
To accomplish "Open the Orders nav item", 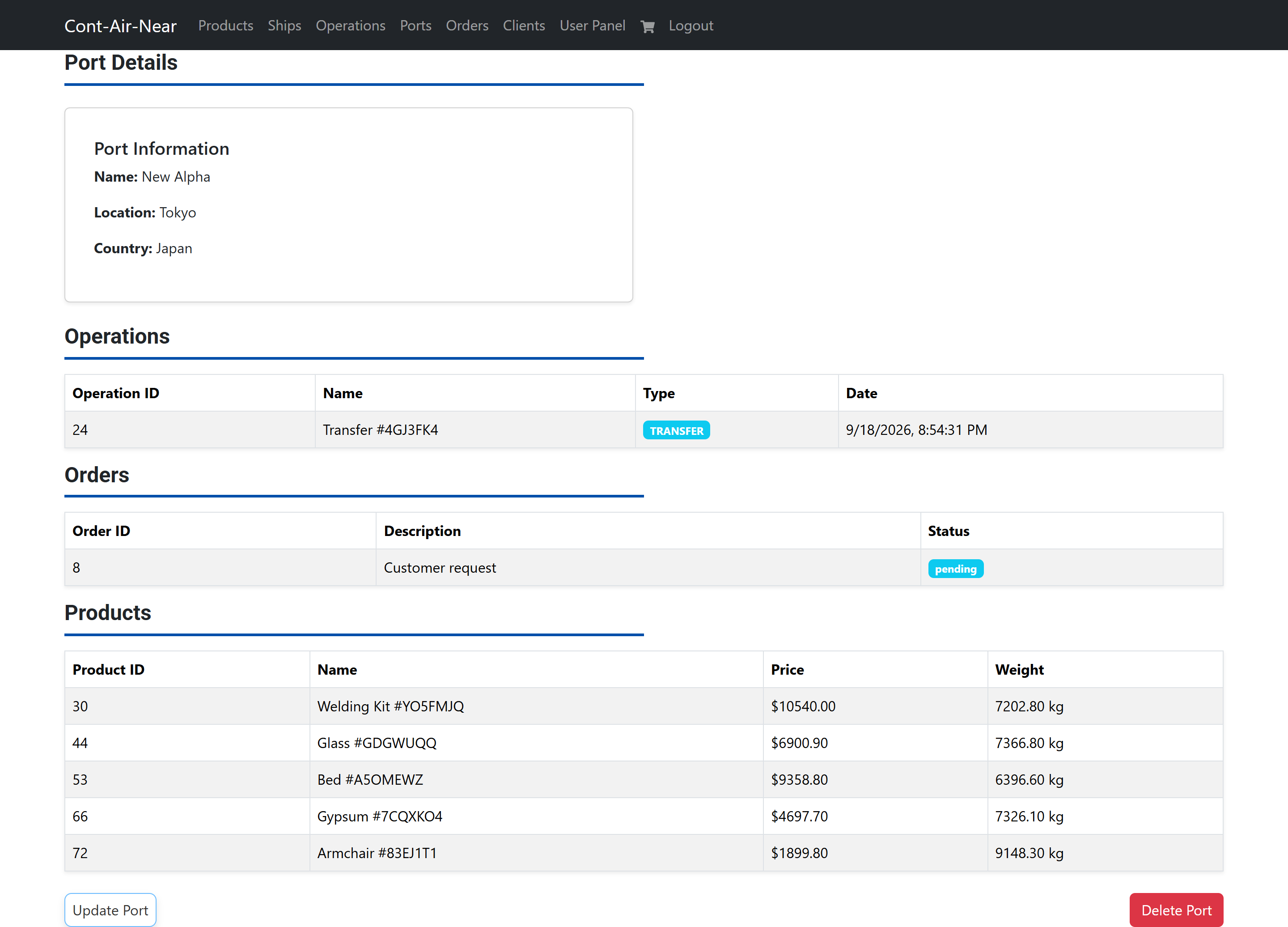I will pos(467,26).
